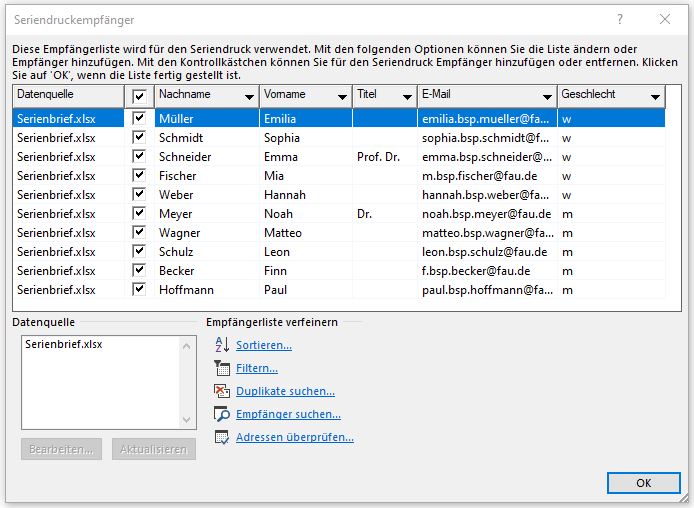Toggle the select-all checkbox in header
This screenshot has width=694, height=508.
coord(139,95)
